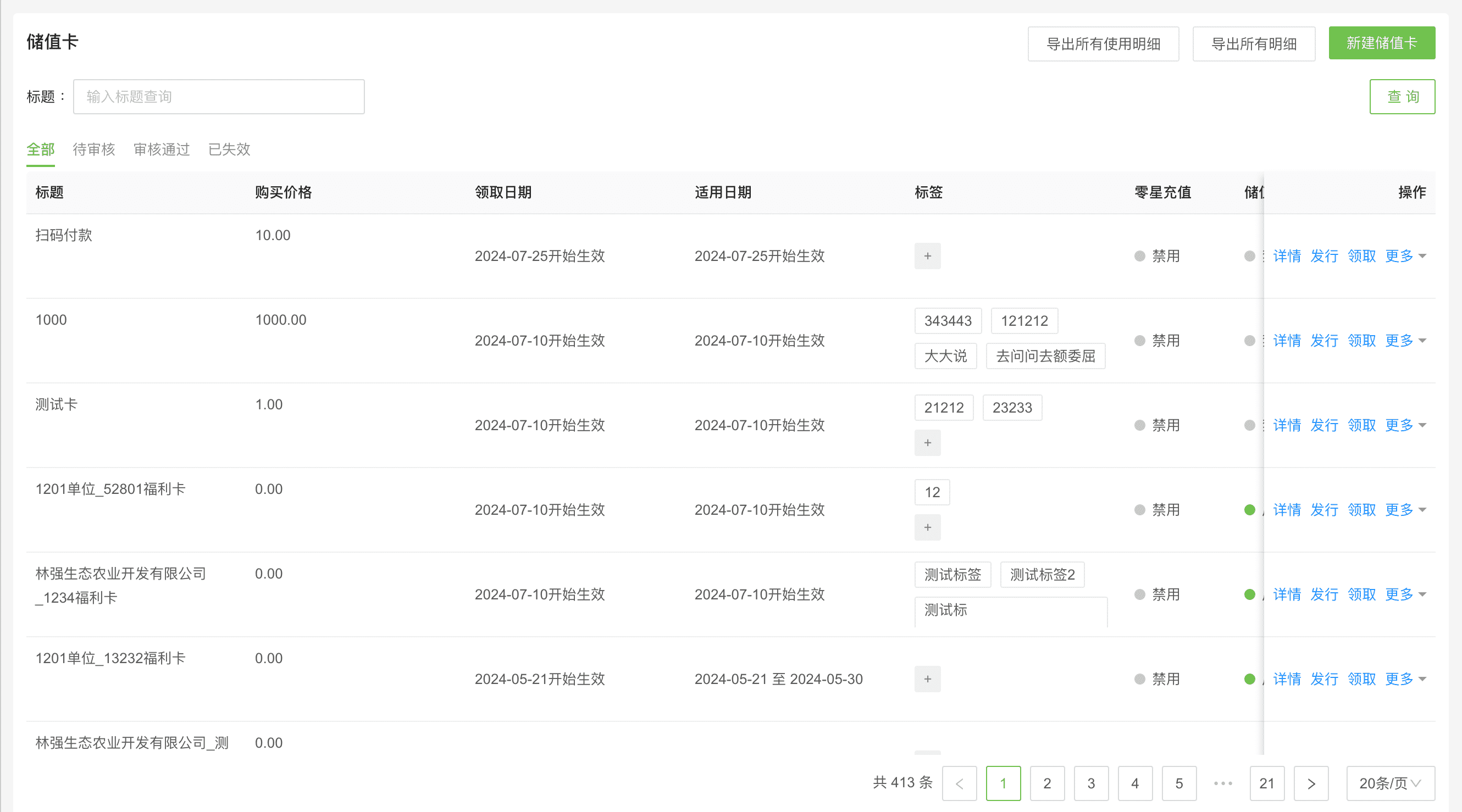Click the plus tag button in 测试卡 row
The width and height of the screenshot is (1462, 812).
pos(927,443)
